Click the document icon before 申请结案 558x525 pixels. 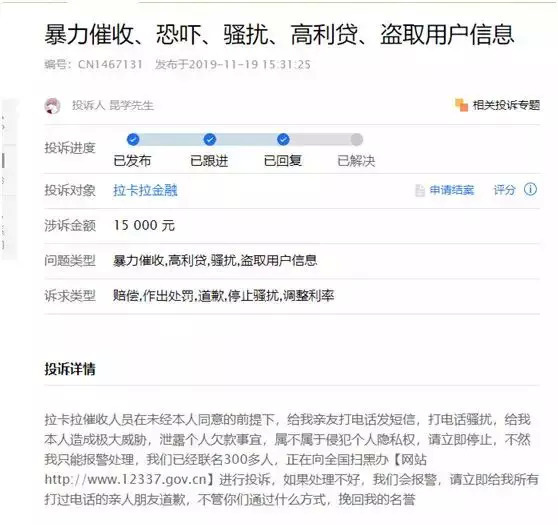pos(420,190)
